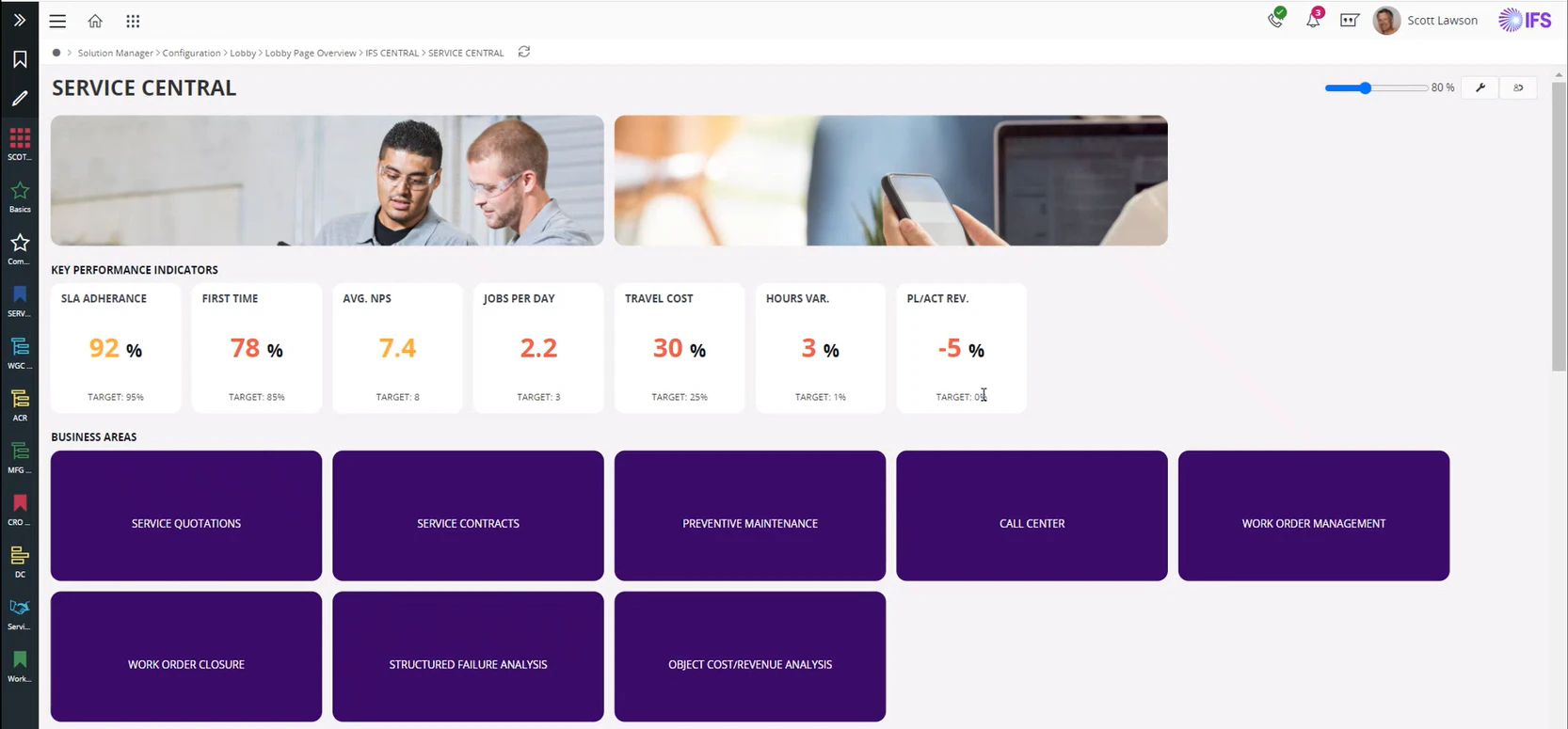Viewport: 1568px width, 729px height.
Task: Open the Work... green bookmark shortcut
Action: click(x=20, y=666)
